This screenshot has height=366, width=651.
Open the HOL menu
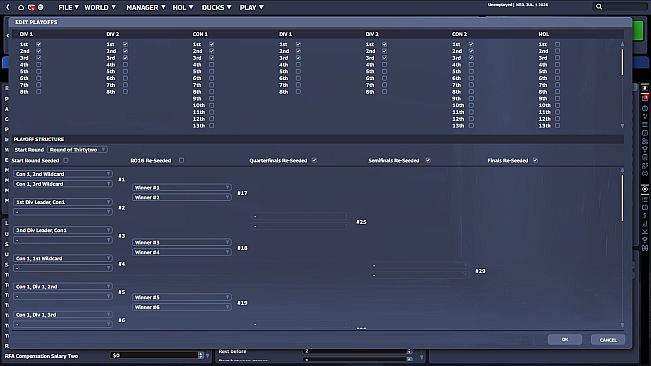point(183,7)
